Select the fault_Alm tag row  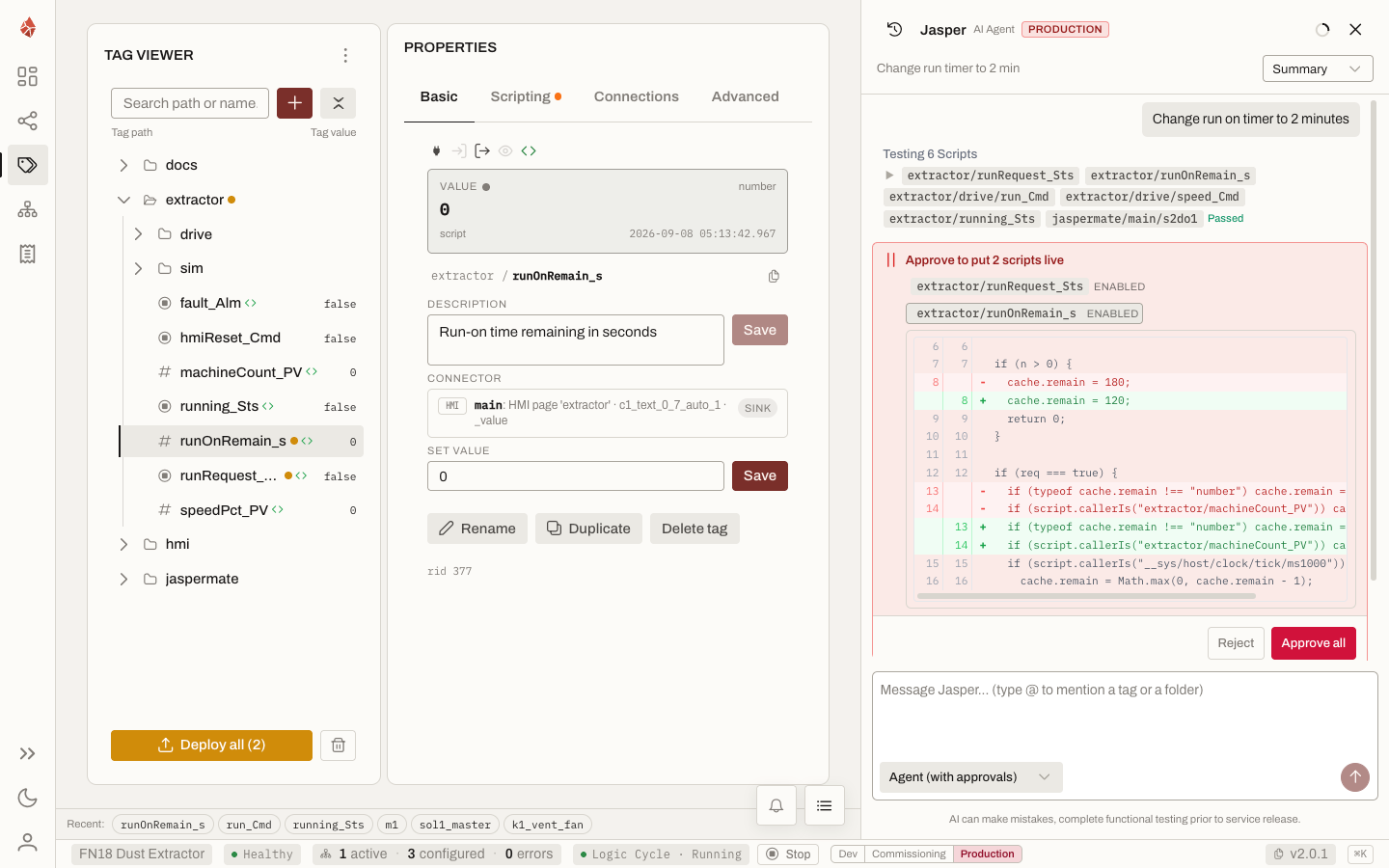click(241, 304)
